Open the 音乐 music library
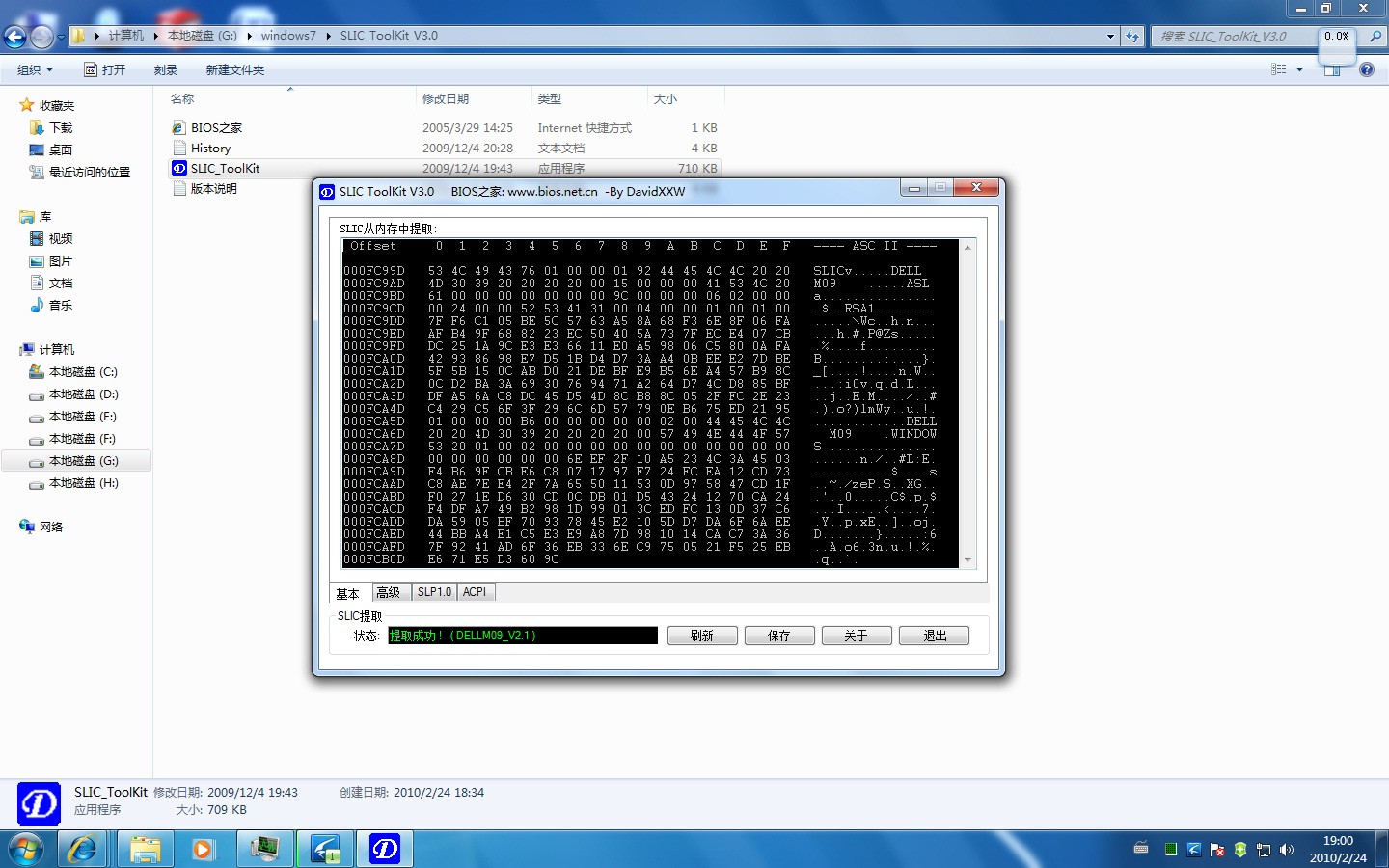The height and width of the screenshot is (868, 1389). [x=61, y=305]
